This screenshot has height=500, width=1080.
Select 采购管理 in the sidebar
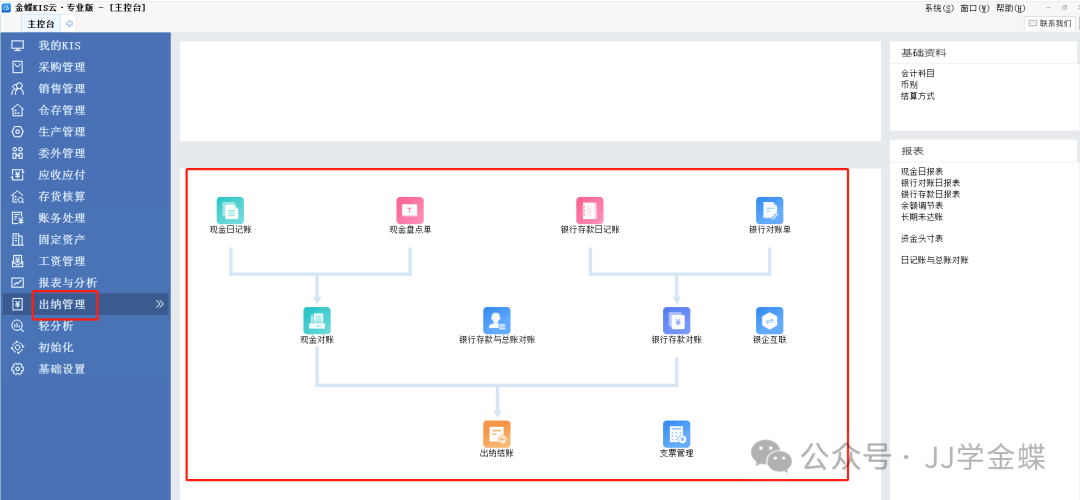point(62,67)
